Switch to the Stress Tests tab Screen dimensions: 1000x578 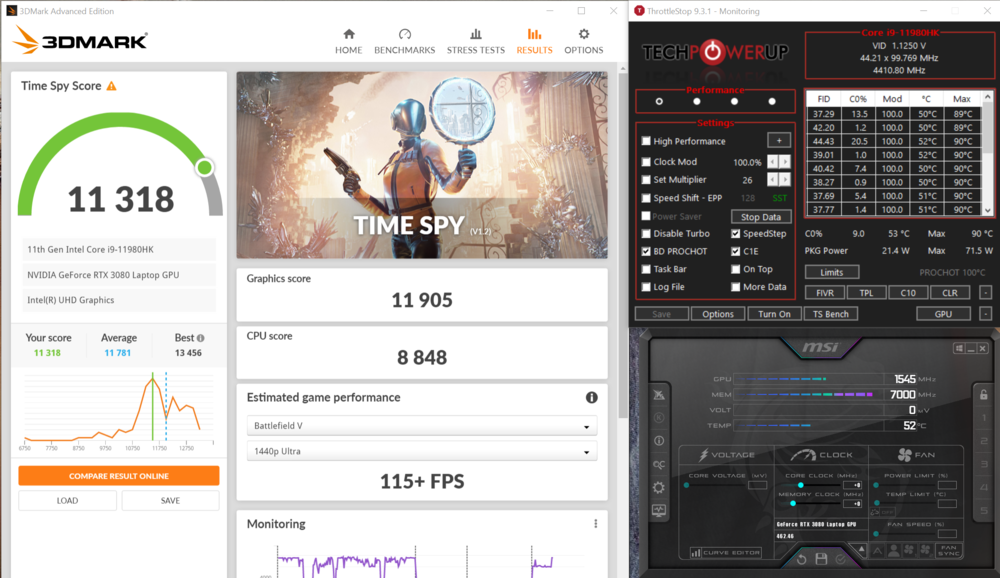(475, 41)
